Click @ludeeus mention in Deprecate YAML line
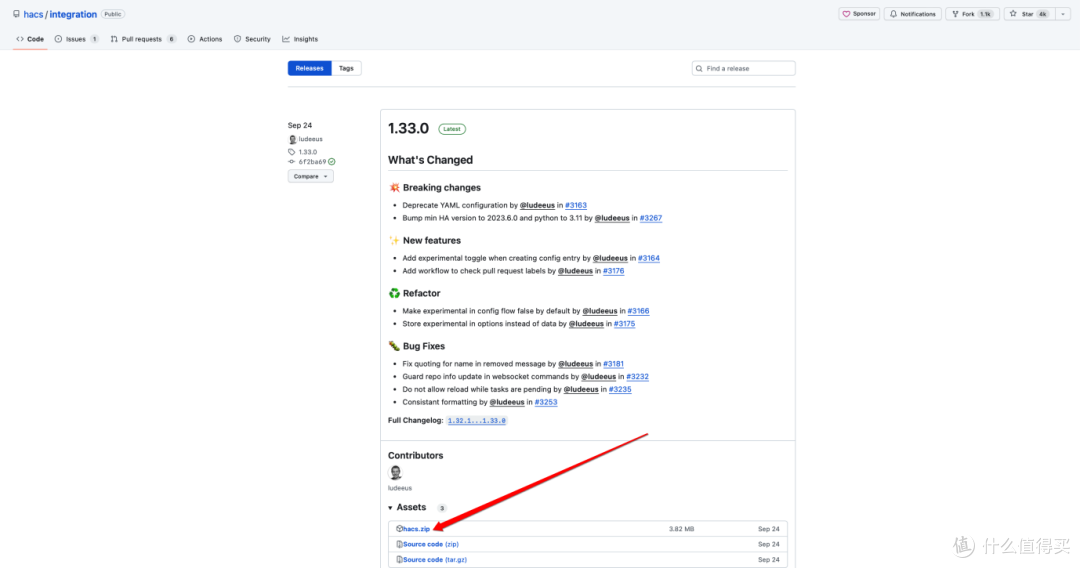Image resolution: width=1080 pixels, height=568 pixels. point(537,205)
